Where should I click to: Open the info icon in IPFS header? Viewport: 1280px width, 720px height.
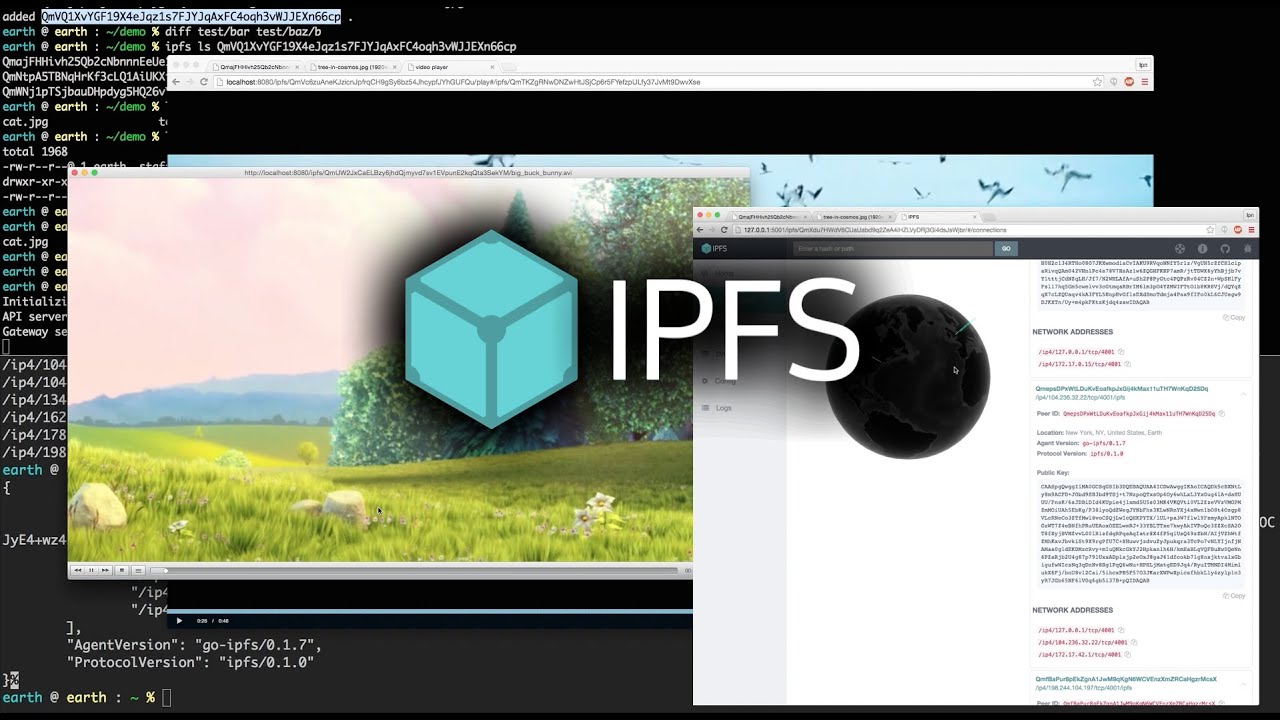click(x=1203, y=249)
